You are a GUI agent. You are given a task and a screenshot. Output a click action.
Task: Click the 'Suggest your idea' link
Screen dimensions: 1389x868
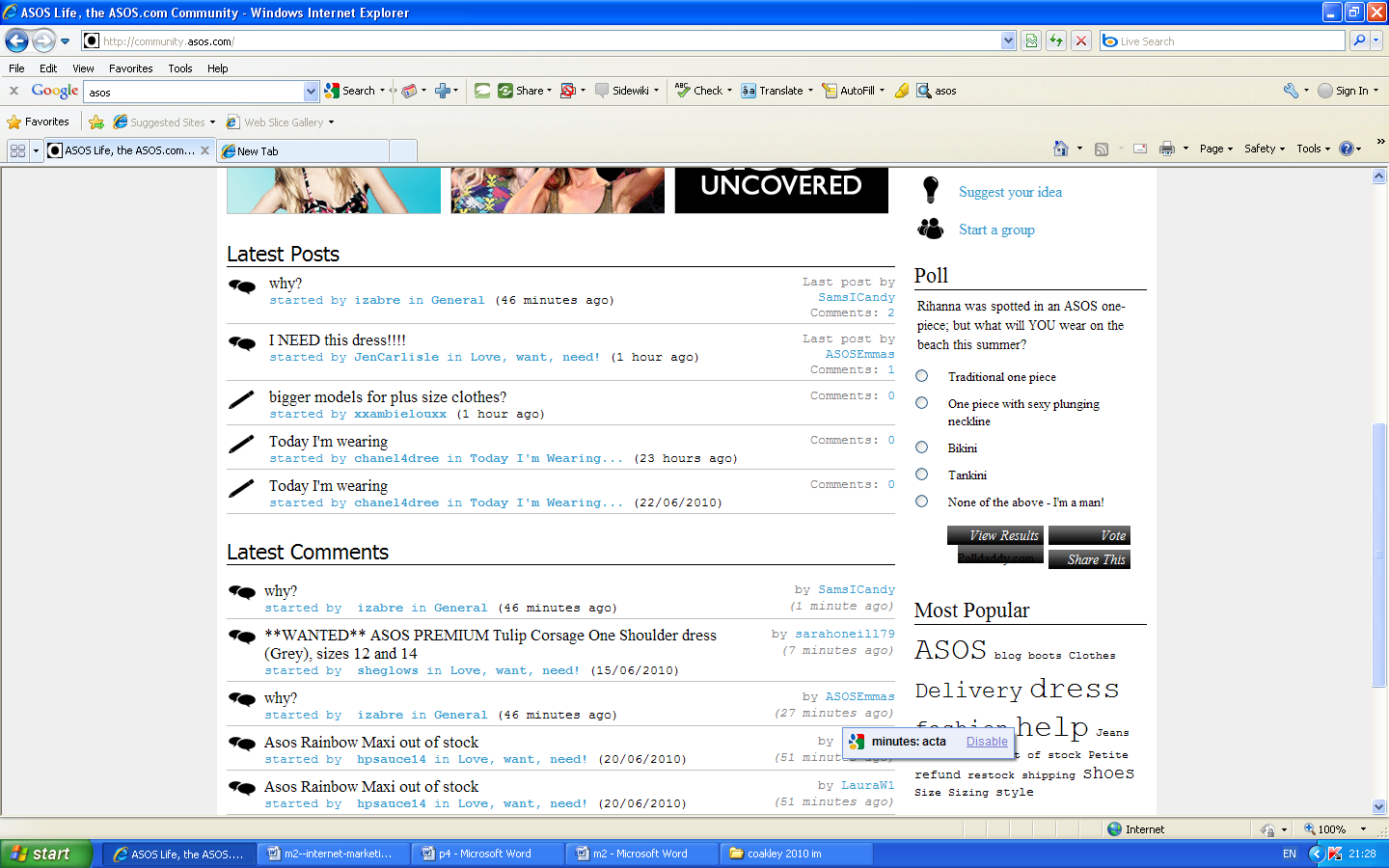[1010, 192]
